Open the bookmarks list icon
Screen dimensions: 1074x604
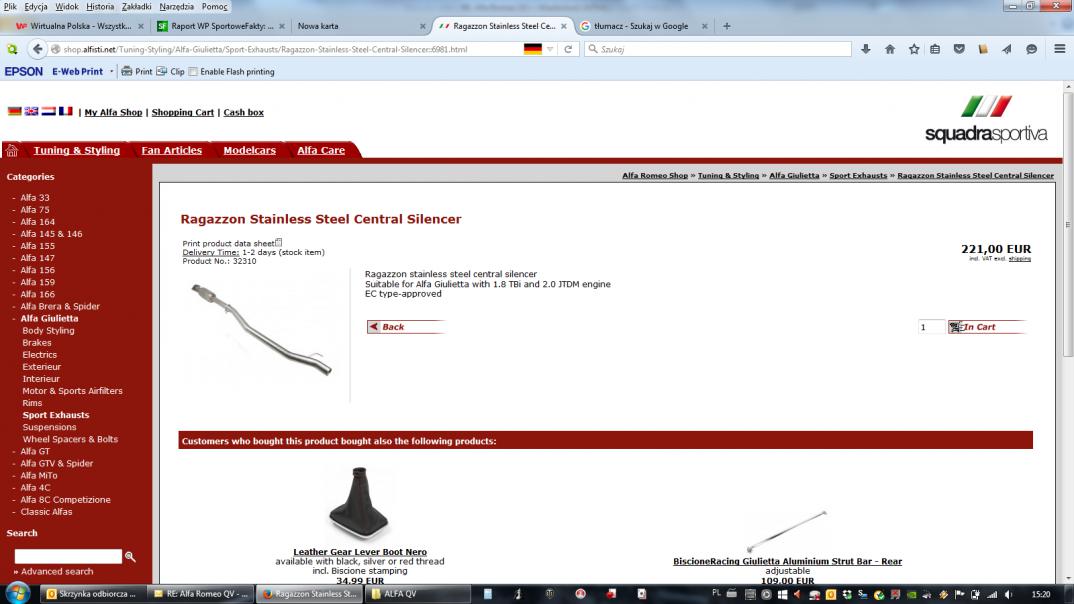(x=935, y=49)
